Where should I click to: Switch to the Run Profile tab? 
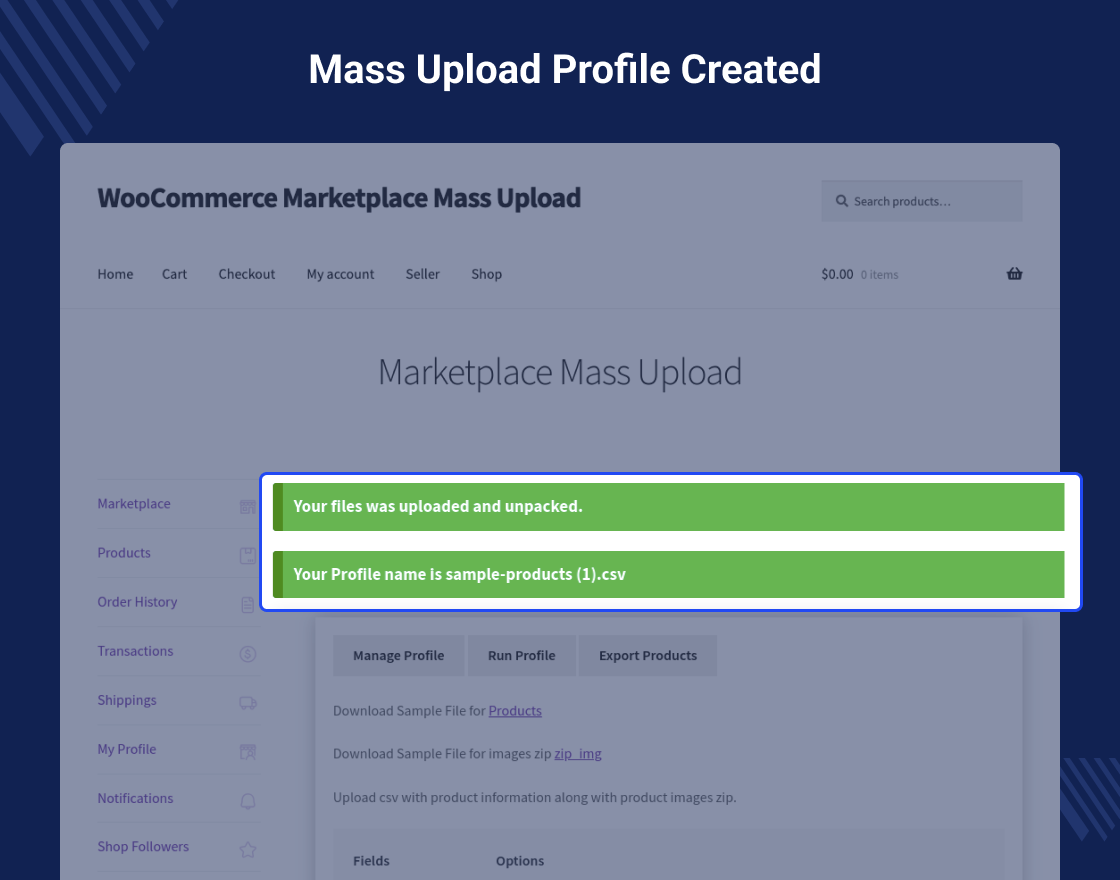pos(521,656)
